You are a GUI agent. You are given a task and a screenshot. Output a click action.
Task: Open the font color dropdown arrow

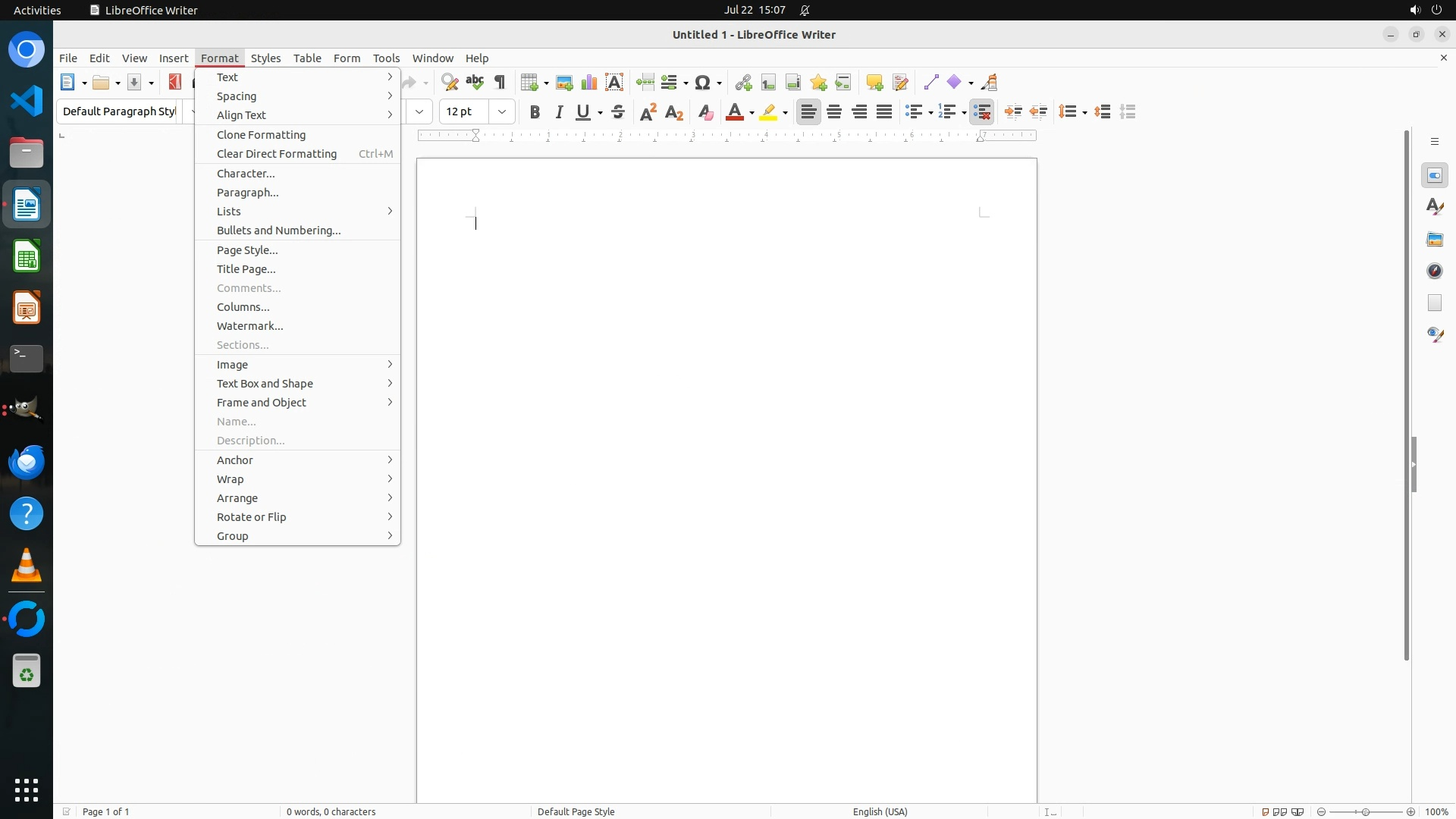(752, 113)
